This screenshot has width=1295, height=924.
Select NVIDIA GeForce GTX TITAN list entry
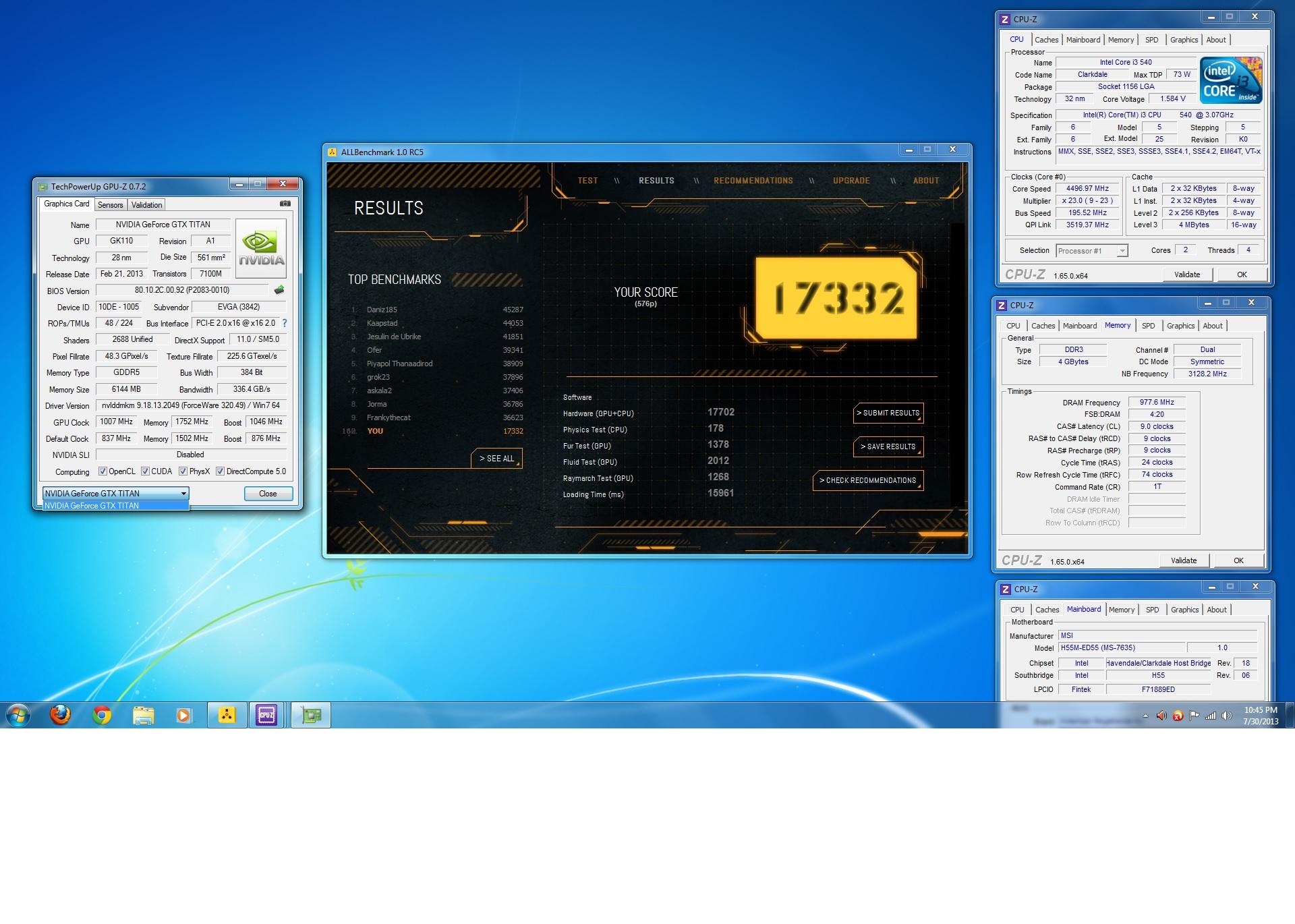(x=115, y=506)
